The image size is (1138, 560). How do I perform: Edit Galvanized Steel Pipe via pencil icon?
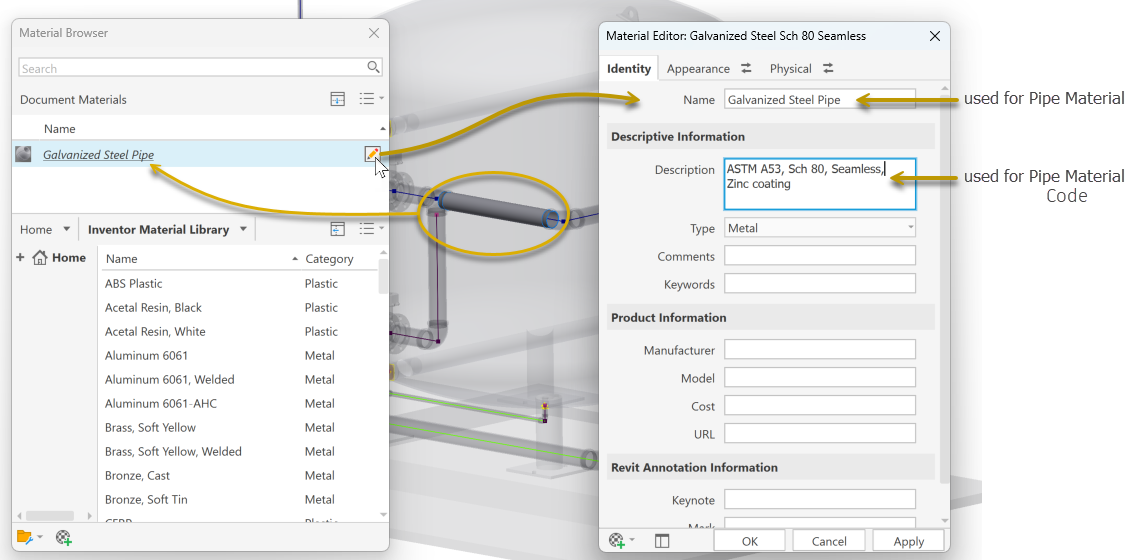coord(372,154)
